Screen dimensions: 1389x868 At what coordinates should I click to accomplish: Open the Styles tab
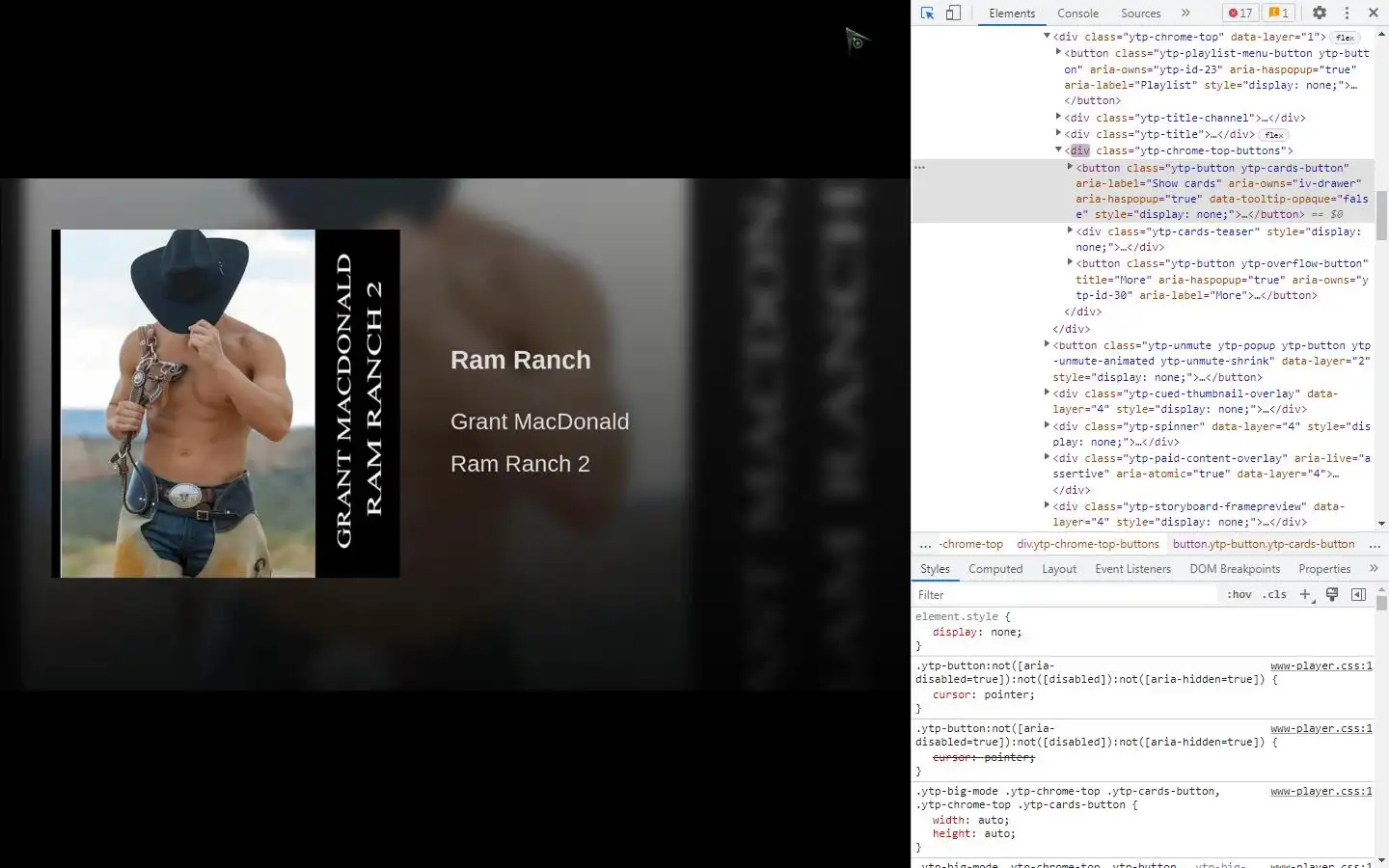click(x=935, y=569)
